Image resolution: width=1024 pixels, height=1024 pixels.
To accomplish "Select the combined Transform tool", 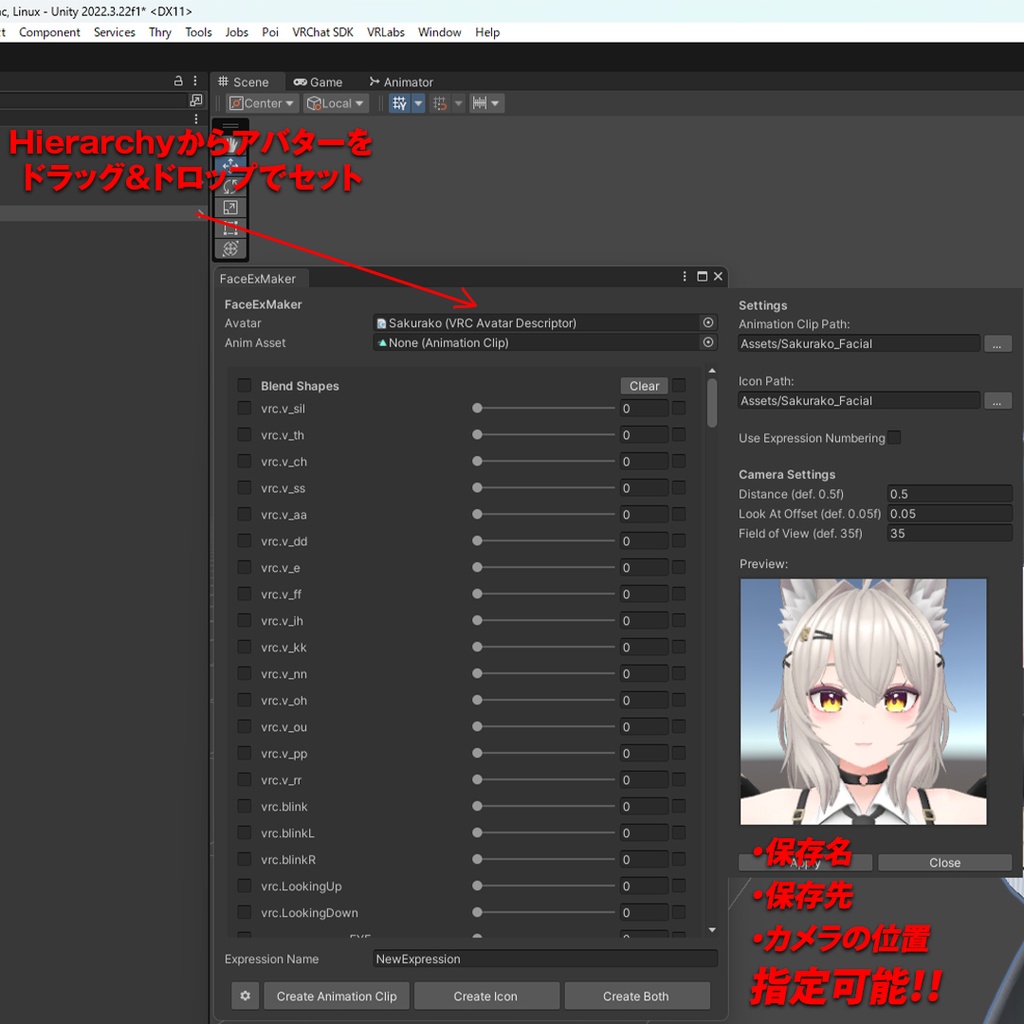I will coord(230,246).
